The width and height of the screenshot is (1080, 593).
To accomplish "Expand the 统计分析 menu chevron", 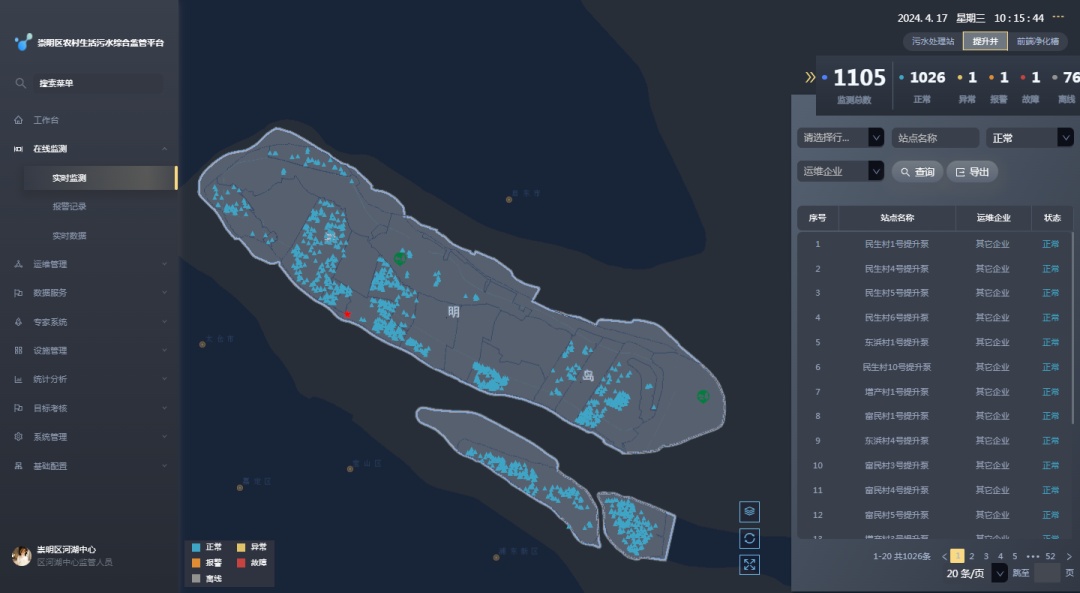I will coord(165,379).
